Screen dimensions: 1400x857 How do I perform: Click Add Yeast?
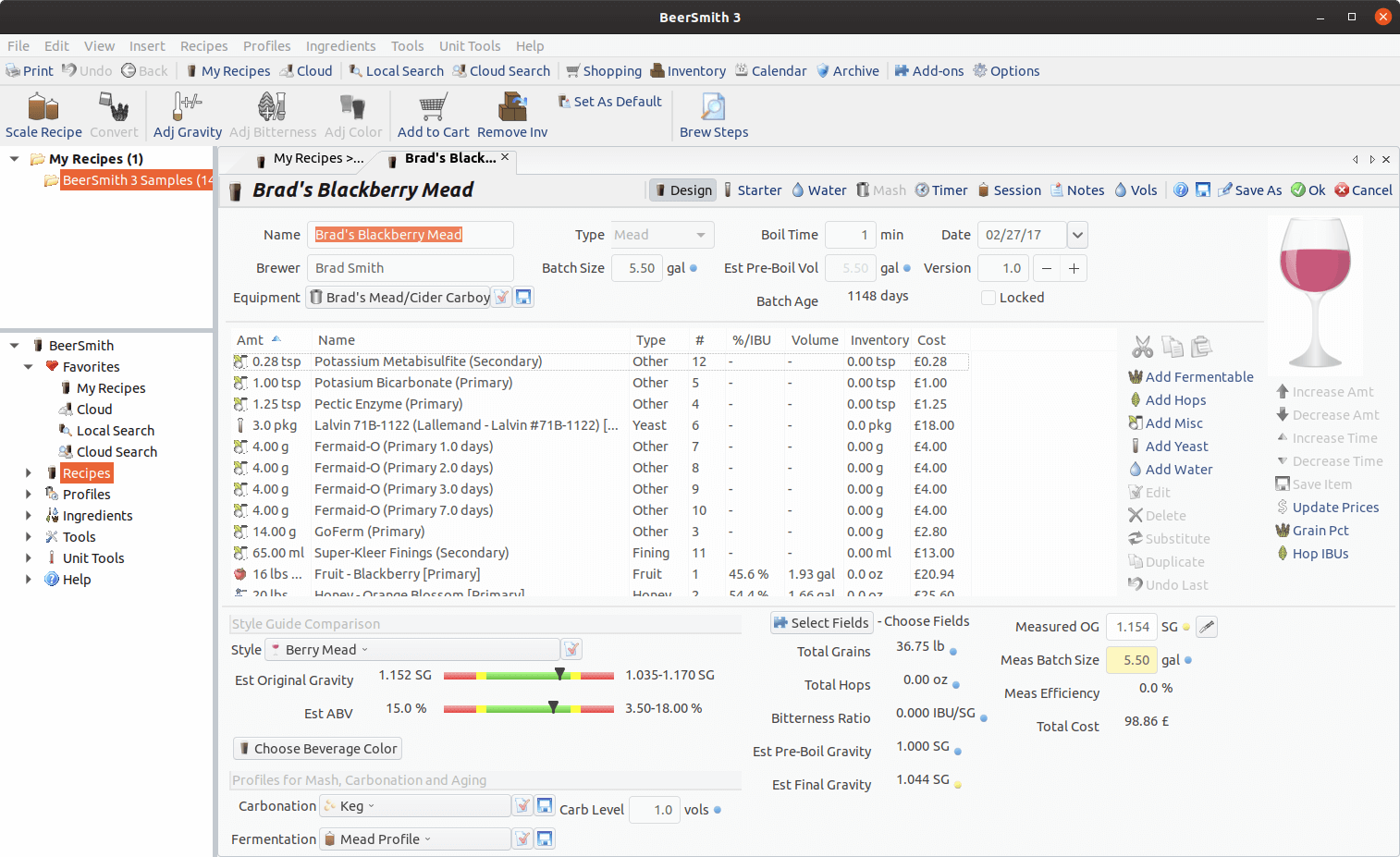click(1168, 447)
